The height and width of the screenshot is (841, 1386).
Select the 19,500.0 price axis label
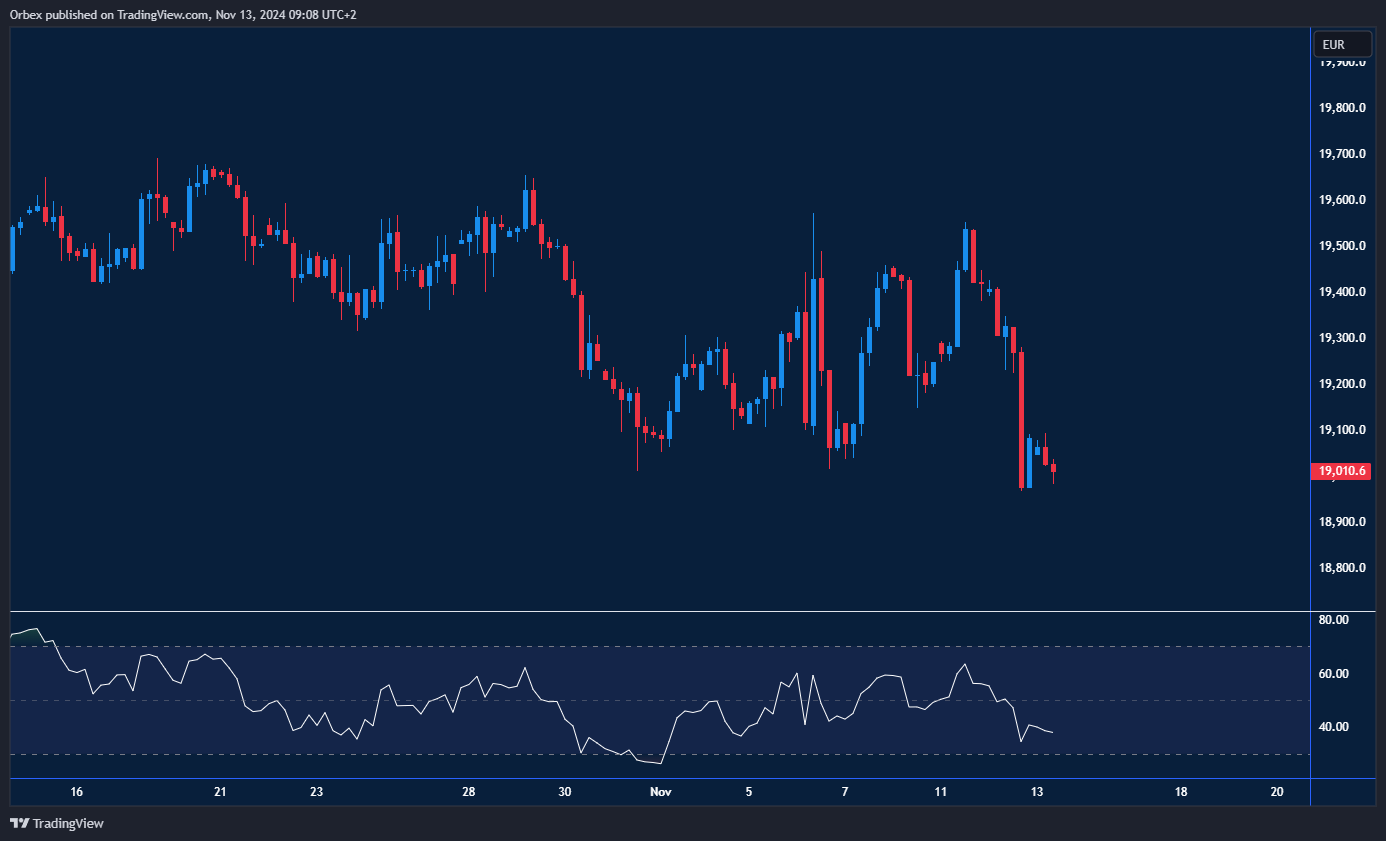(x=1342, y=246)
